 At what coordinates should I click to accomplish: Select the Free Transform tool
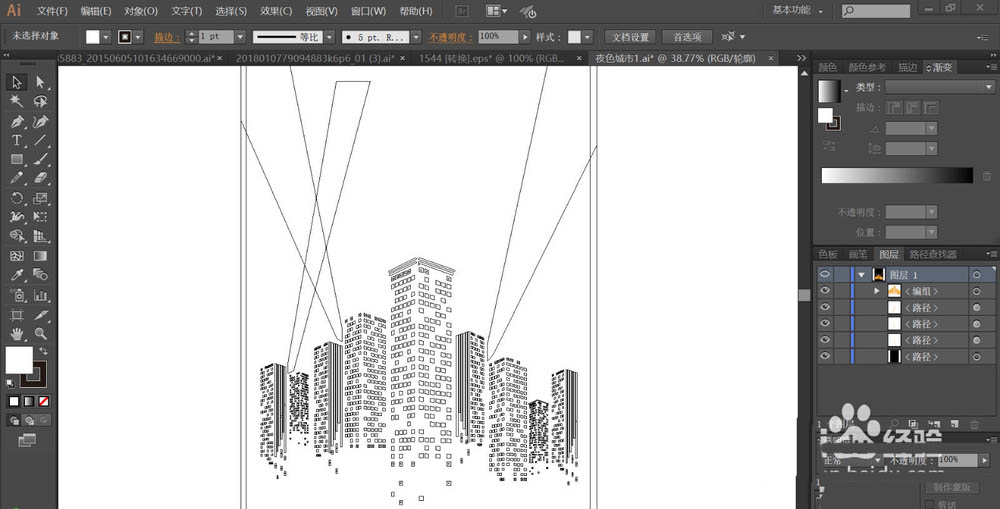click(x=41, y=217)
